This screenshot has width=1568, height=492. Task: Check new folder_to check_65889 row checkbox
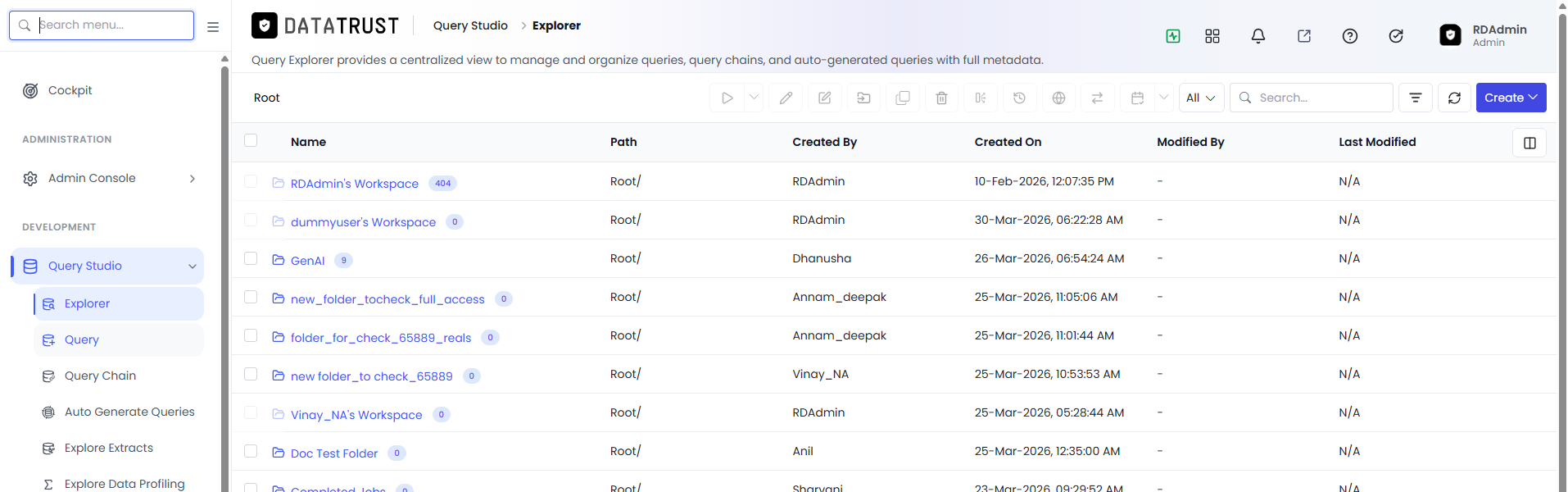coord(251,374)
